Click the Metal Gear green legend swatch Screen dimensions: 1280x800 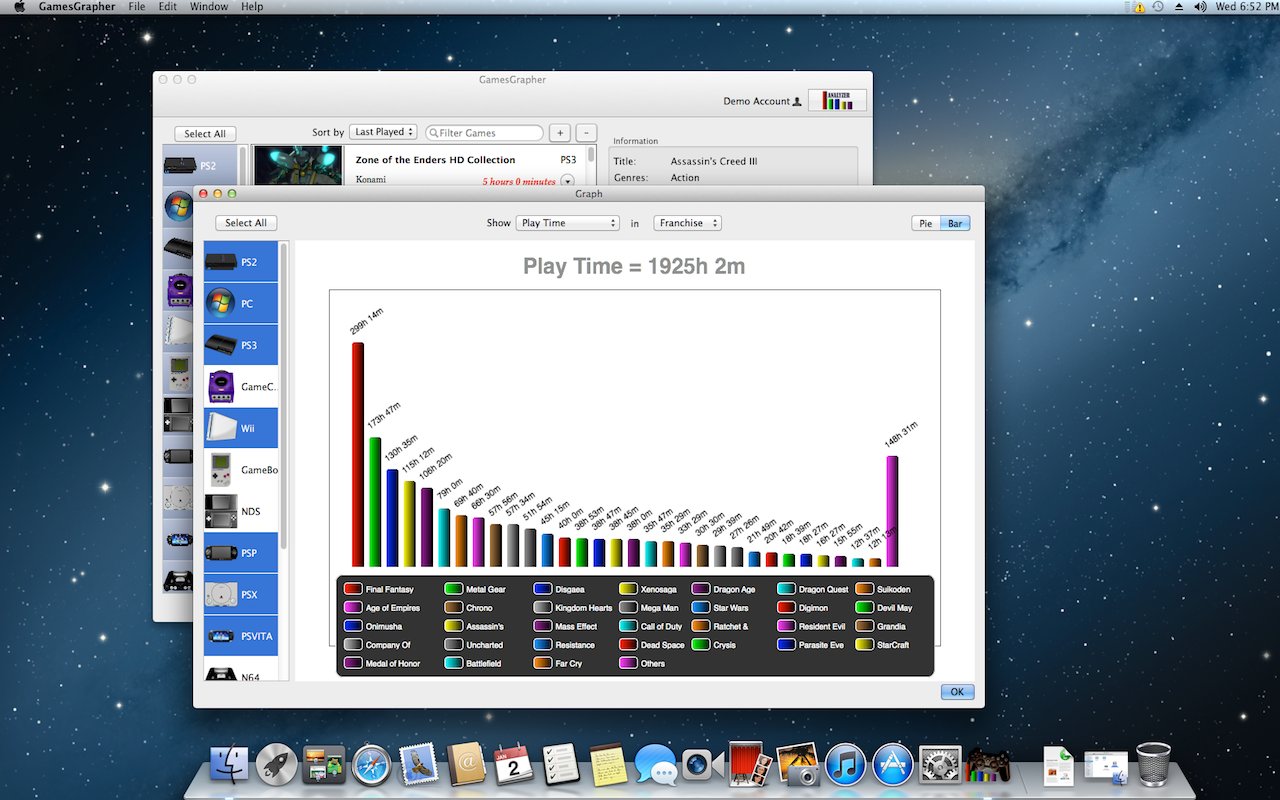tap(453, 589)
